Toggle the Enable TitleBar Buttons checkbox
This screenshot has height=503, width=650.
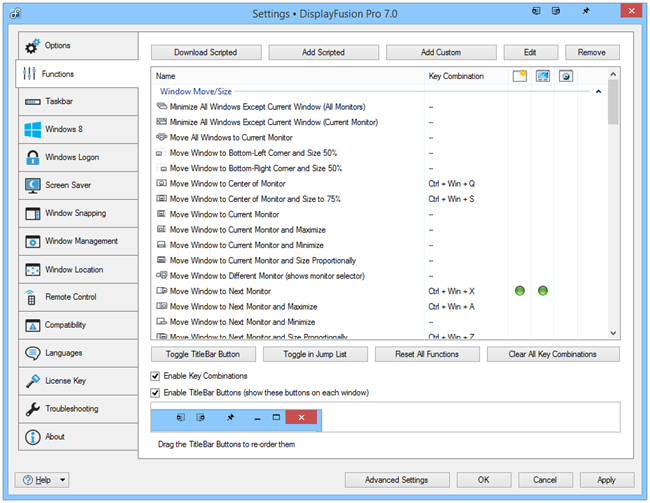click(155, 393)
